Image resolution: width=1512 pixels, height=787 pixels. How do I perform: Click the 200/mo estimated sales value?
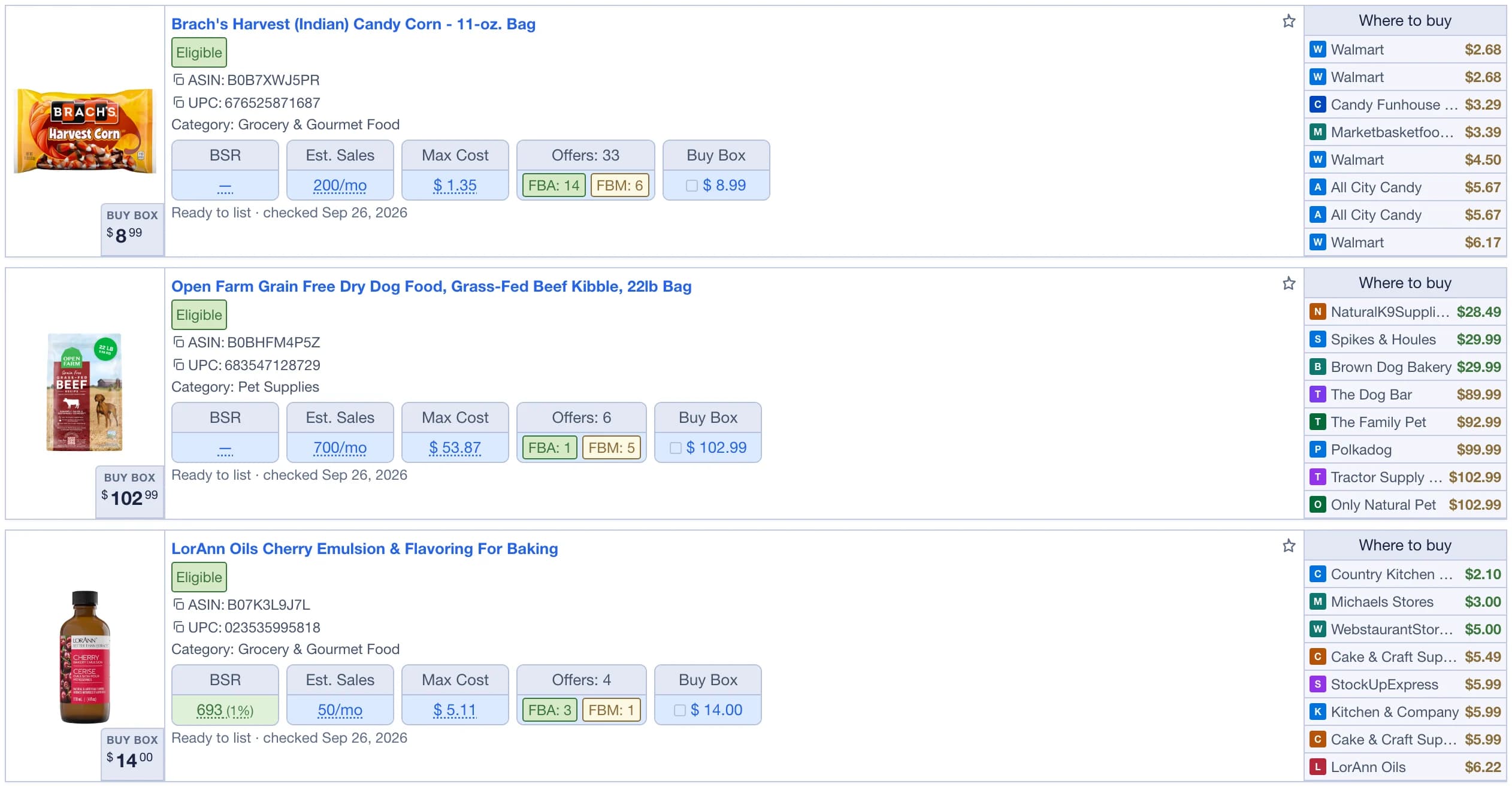point(340,186)
